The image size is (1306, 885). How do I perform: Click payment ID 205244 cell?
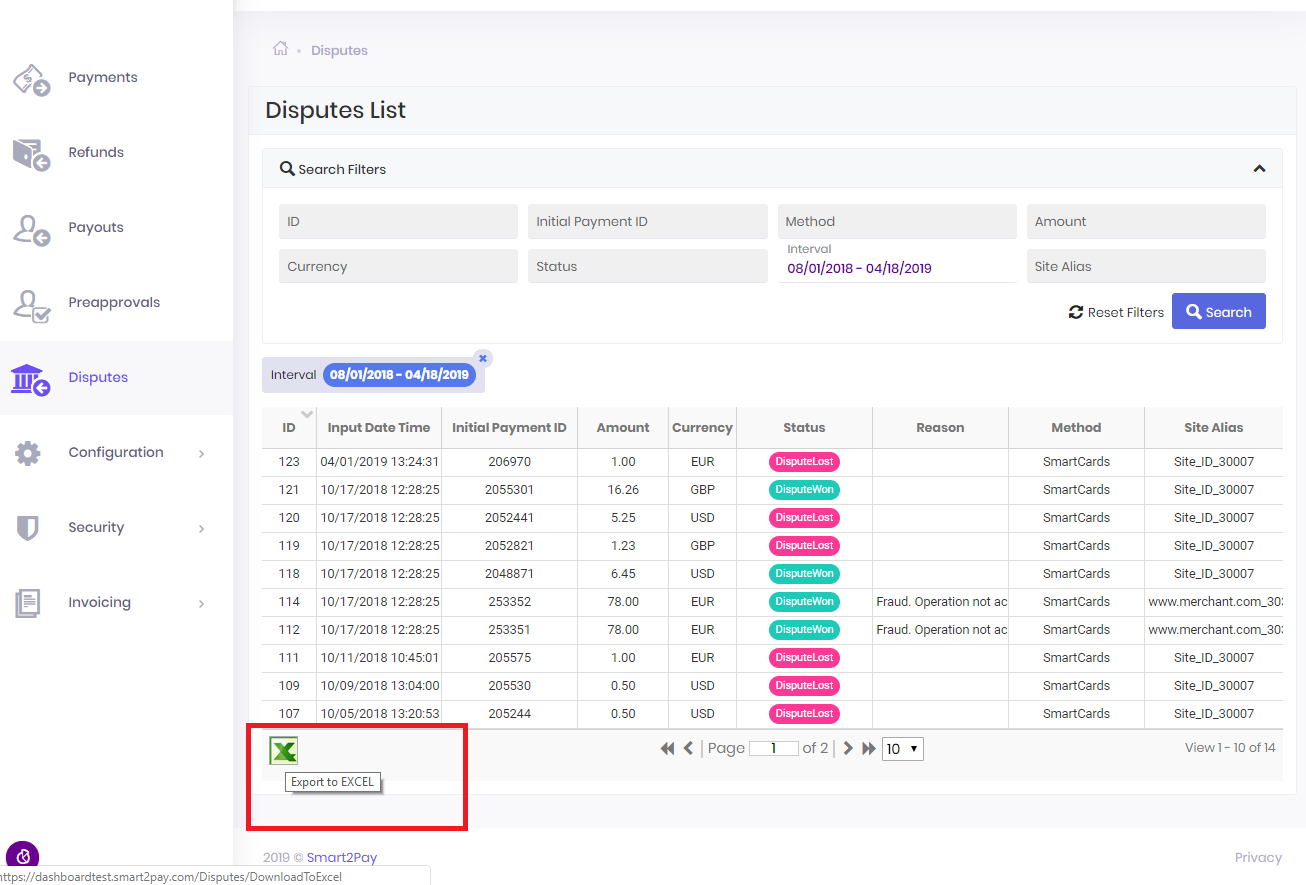tap(509, 714)
